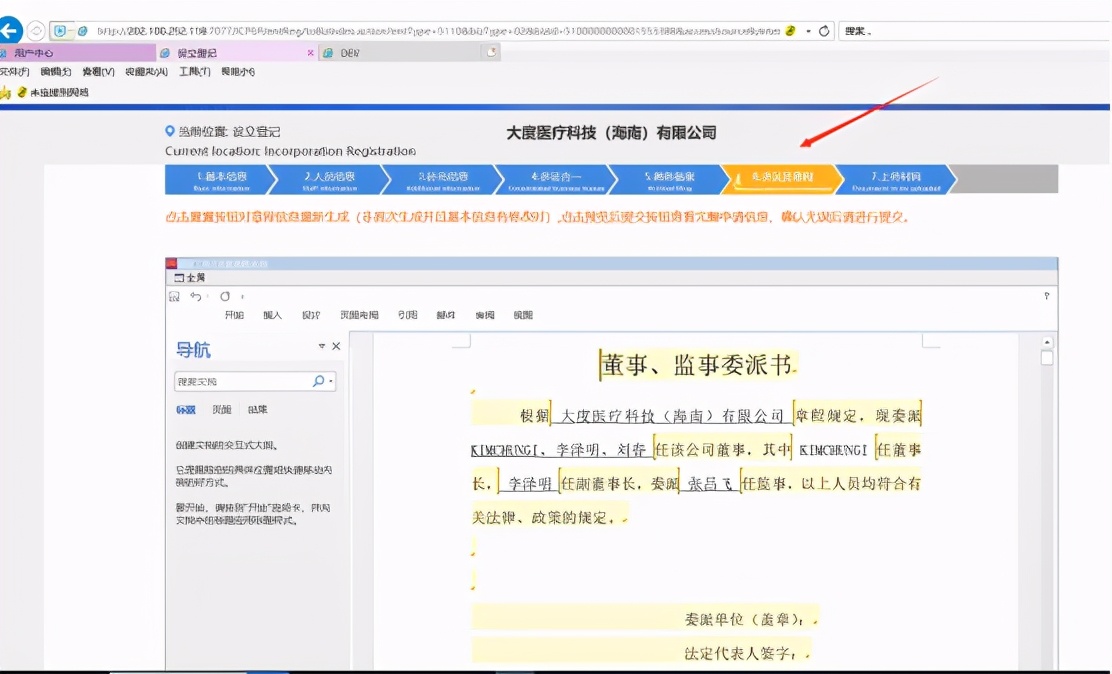Open the dropdown arrow next to the Undo icon

tap(207, 295)
